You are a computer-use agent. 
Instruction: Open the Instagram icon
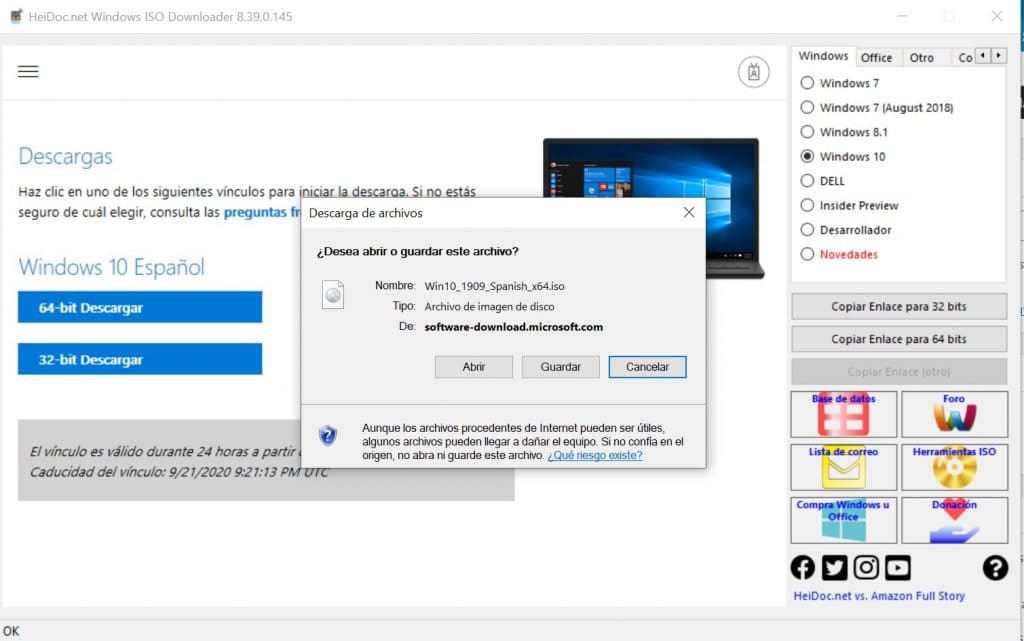click(x=866, y=568)
